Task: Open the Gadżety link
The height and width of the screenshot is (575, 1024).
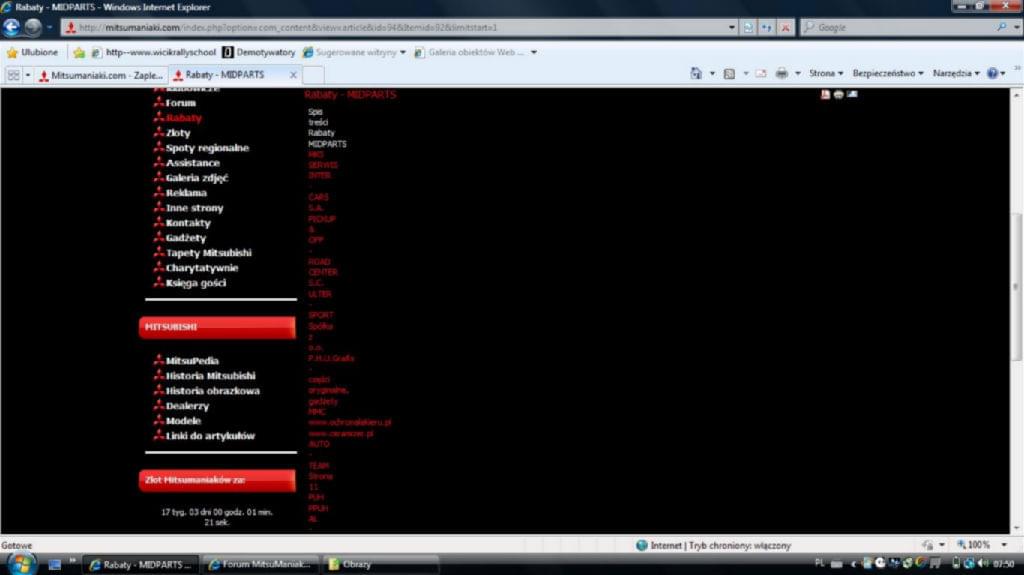Action: pos(185,238)
